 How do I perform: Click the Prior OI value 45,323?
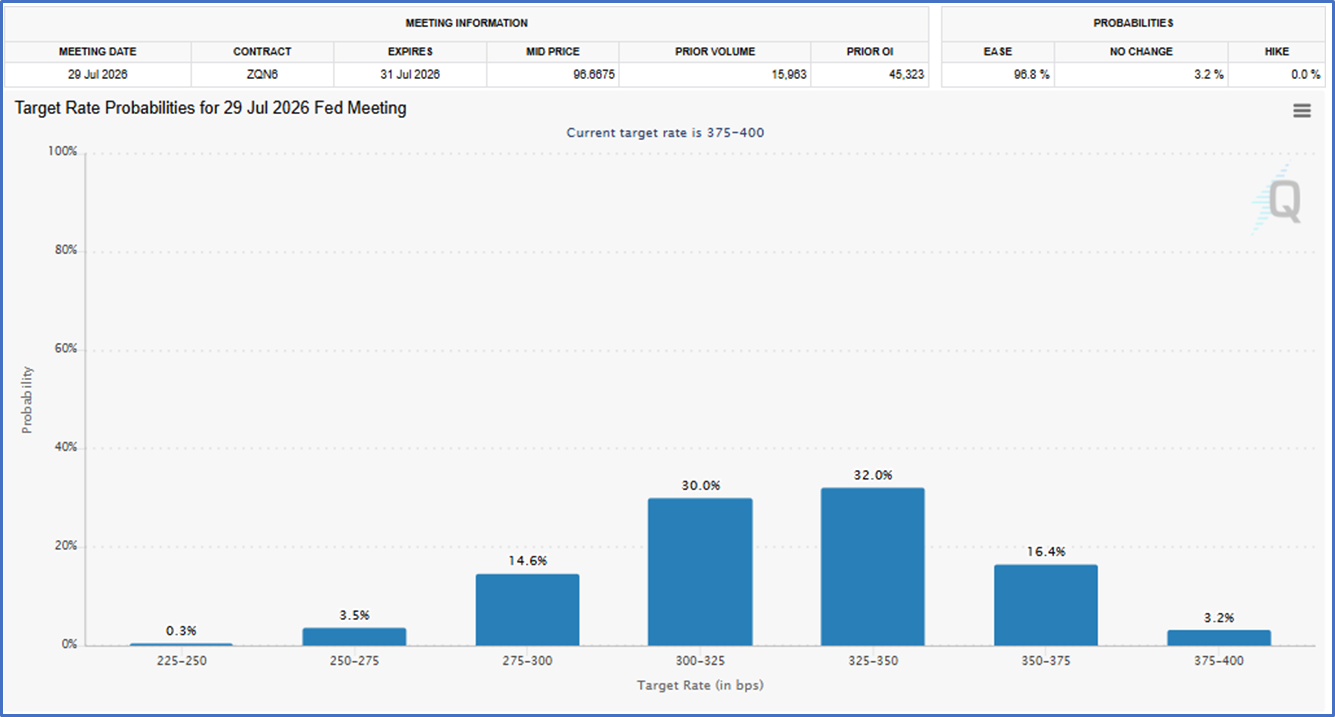tap(904, 74)
